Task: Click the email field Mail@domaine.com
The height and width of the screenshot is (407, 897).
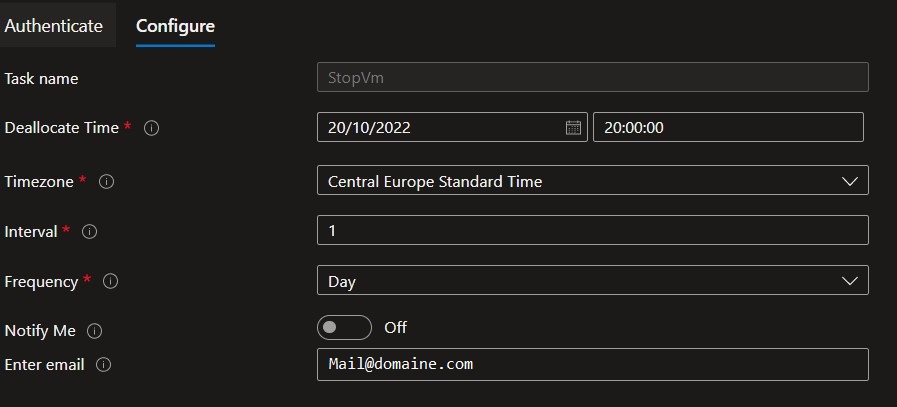Action: [x=592, y=364]
